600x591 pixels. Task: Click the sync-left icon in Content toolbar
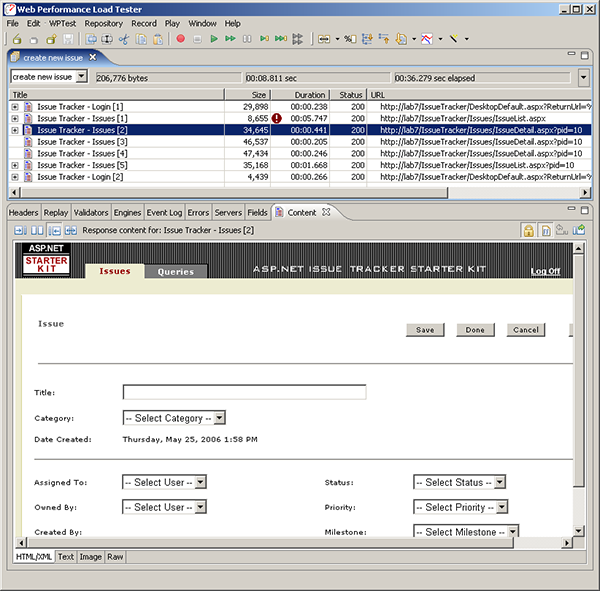[54, 230]
